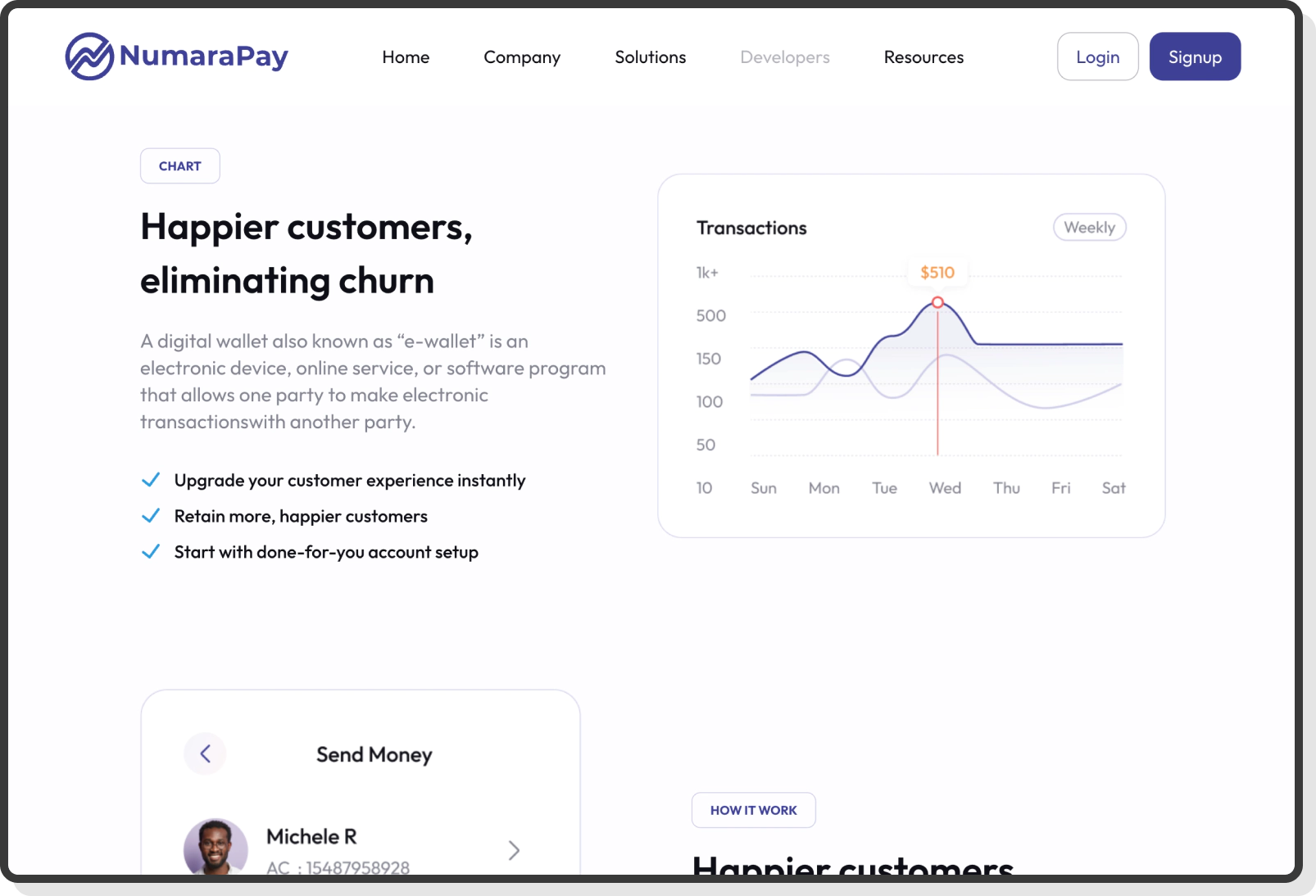The height and width of the screenshot is (896, 1316).
Task: Click the HOW IT WORK badge
Action: pos(753,810)
